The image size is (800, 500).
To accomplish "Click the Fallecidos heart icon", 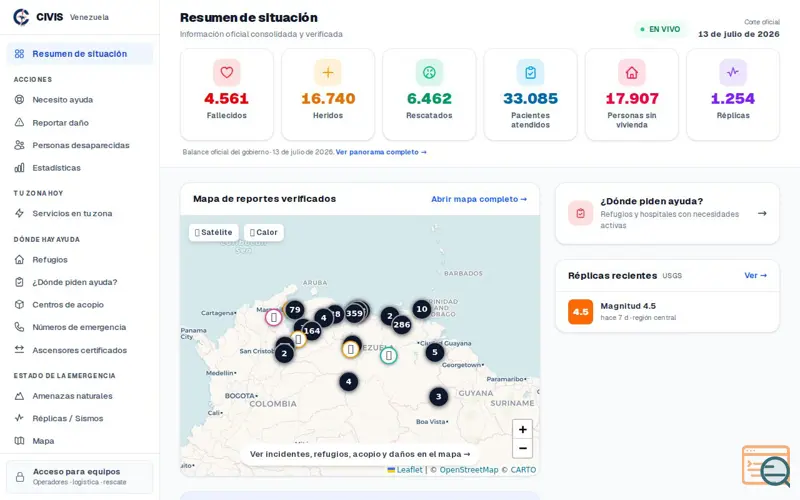I will (x=227, y=72).
